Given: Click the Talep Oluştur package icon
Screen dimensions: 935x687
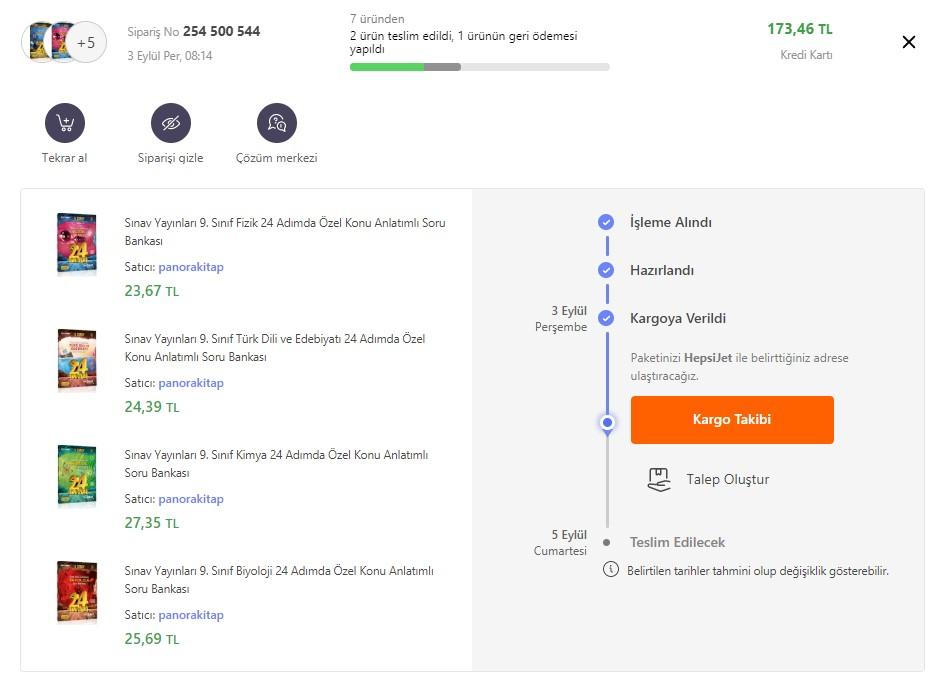Looking at the screenshot, I should point(658,480).
